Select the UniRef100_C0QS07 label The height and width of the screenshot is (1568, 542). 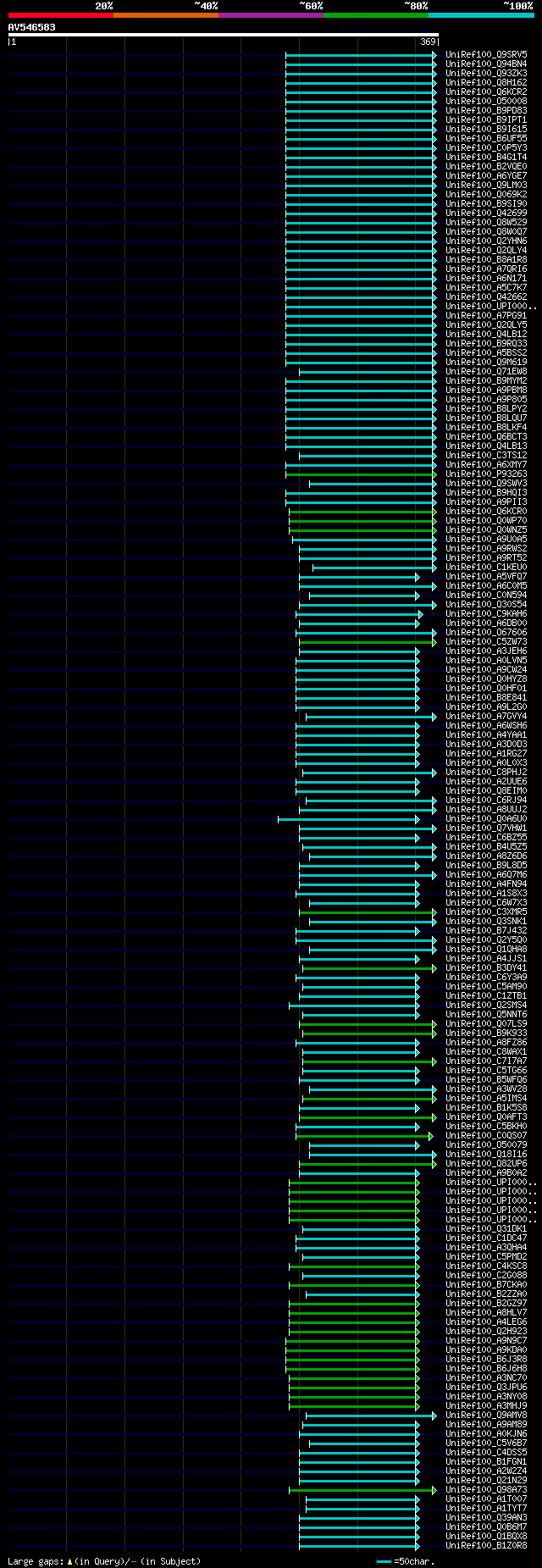486,1135
